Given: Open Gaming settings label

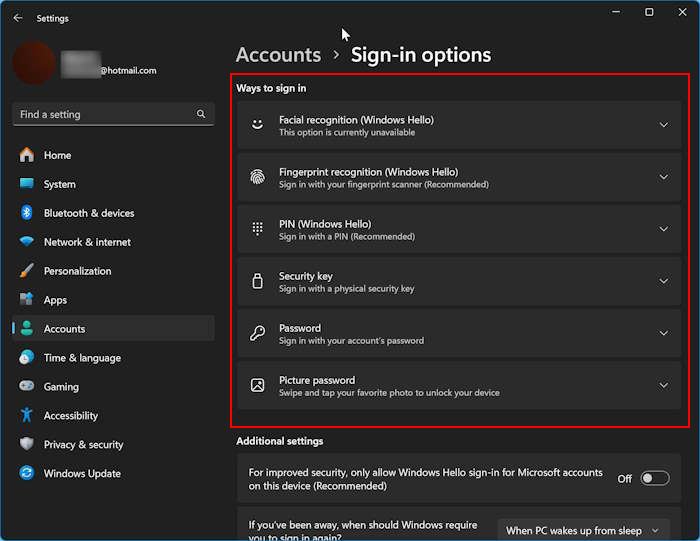Looking at the screenshot, I should click(61, 387).
